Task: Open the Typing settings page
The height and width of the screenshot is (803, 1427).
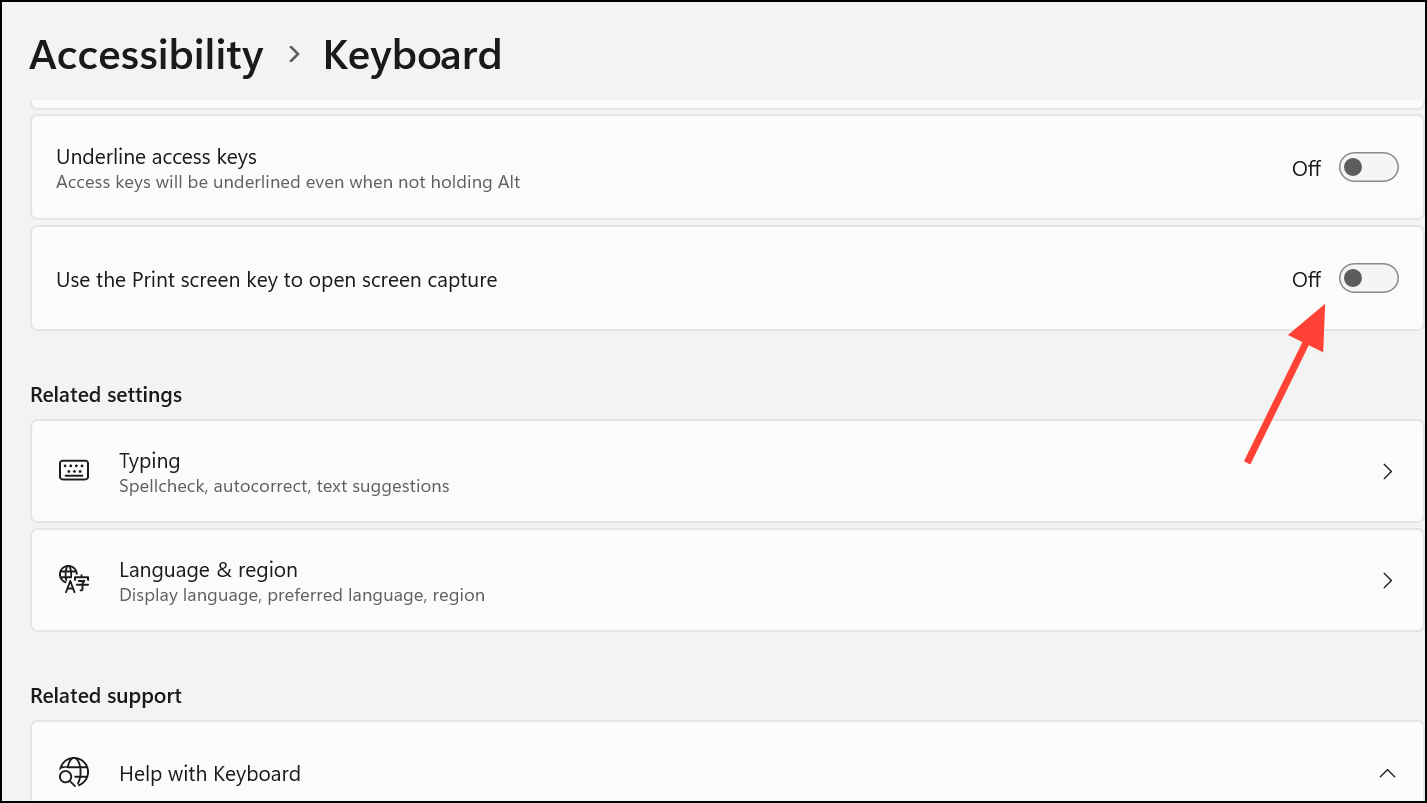Action: pyautogui.click(x=726, y=472)
